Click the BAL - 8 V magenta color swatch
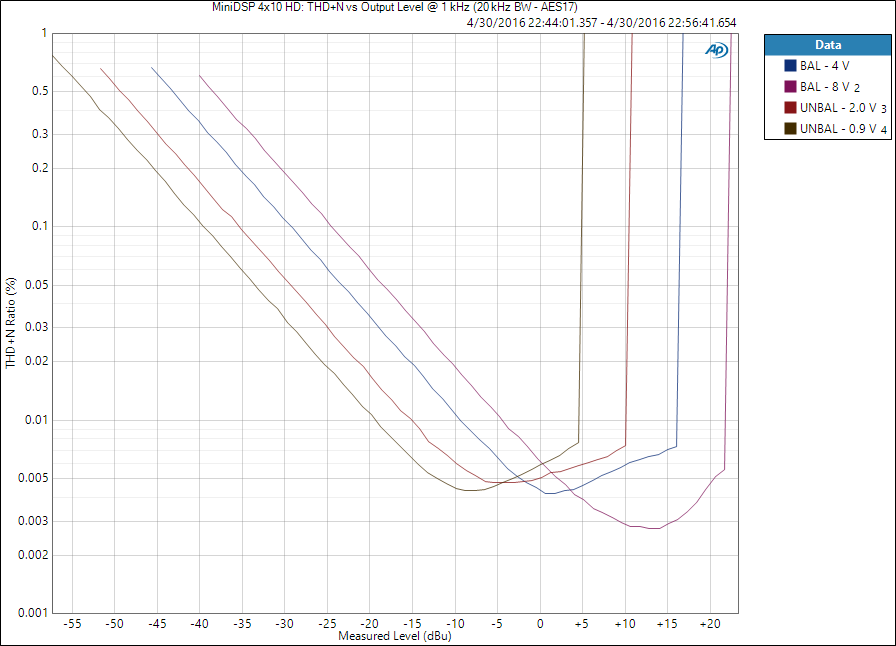The image size is (896, 646). click(790, 87)
